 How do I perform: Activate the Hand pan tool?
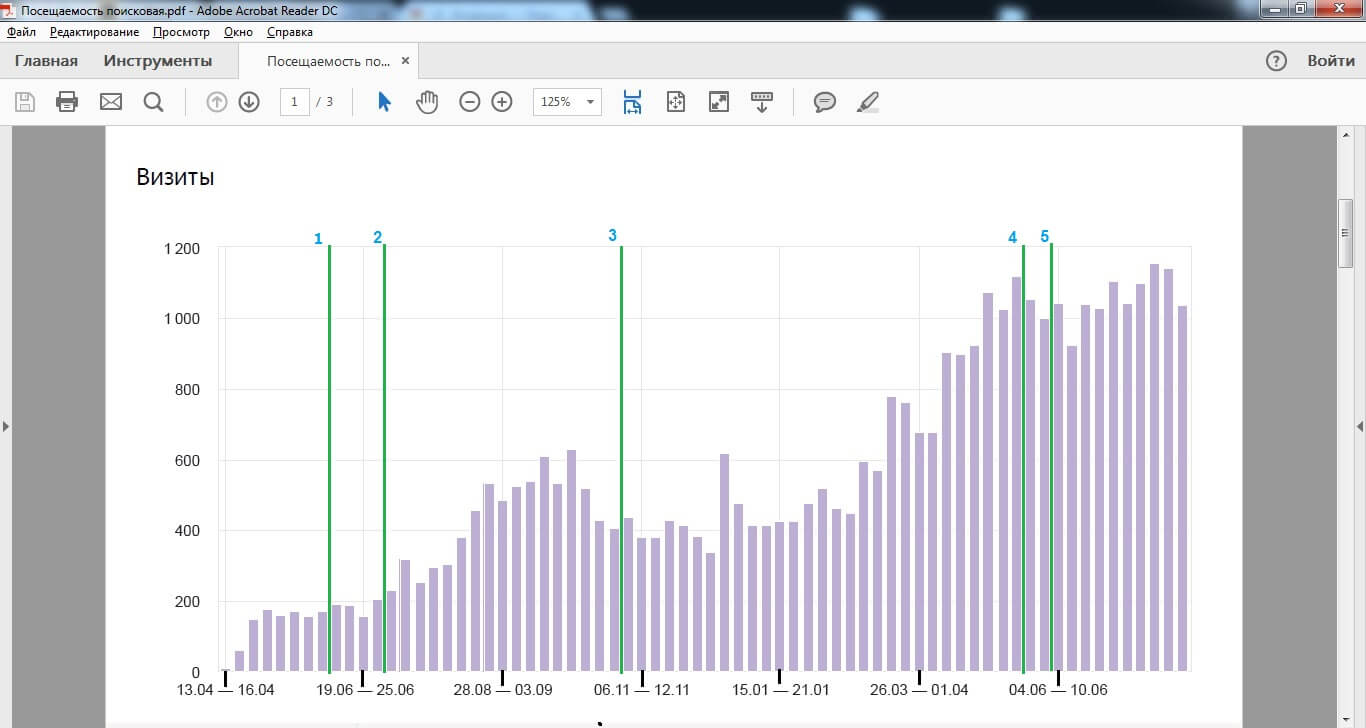coord(427,102)
